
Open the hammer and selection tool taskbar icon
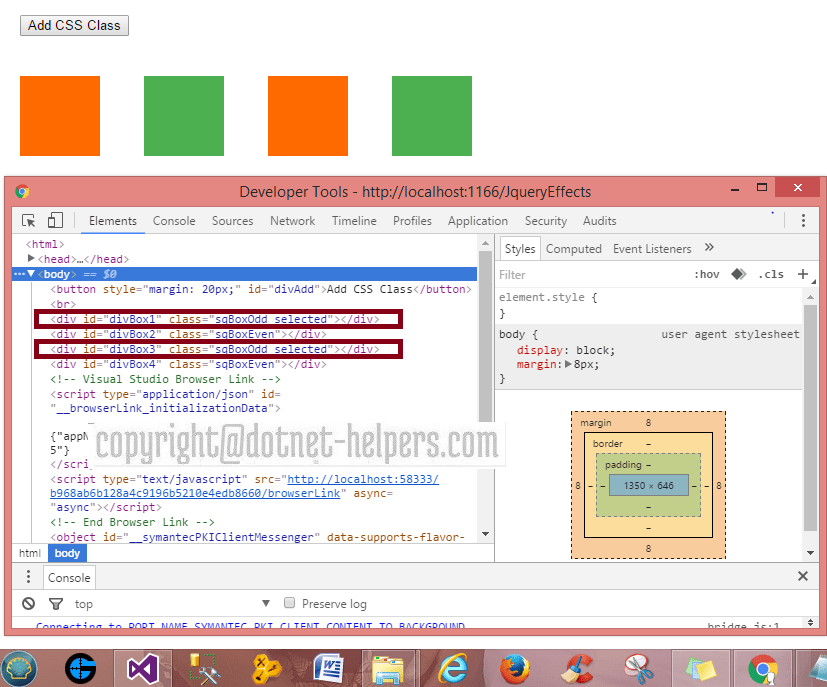coord(205,669)
